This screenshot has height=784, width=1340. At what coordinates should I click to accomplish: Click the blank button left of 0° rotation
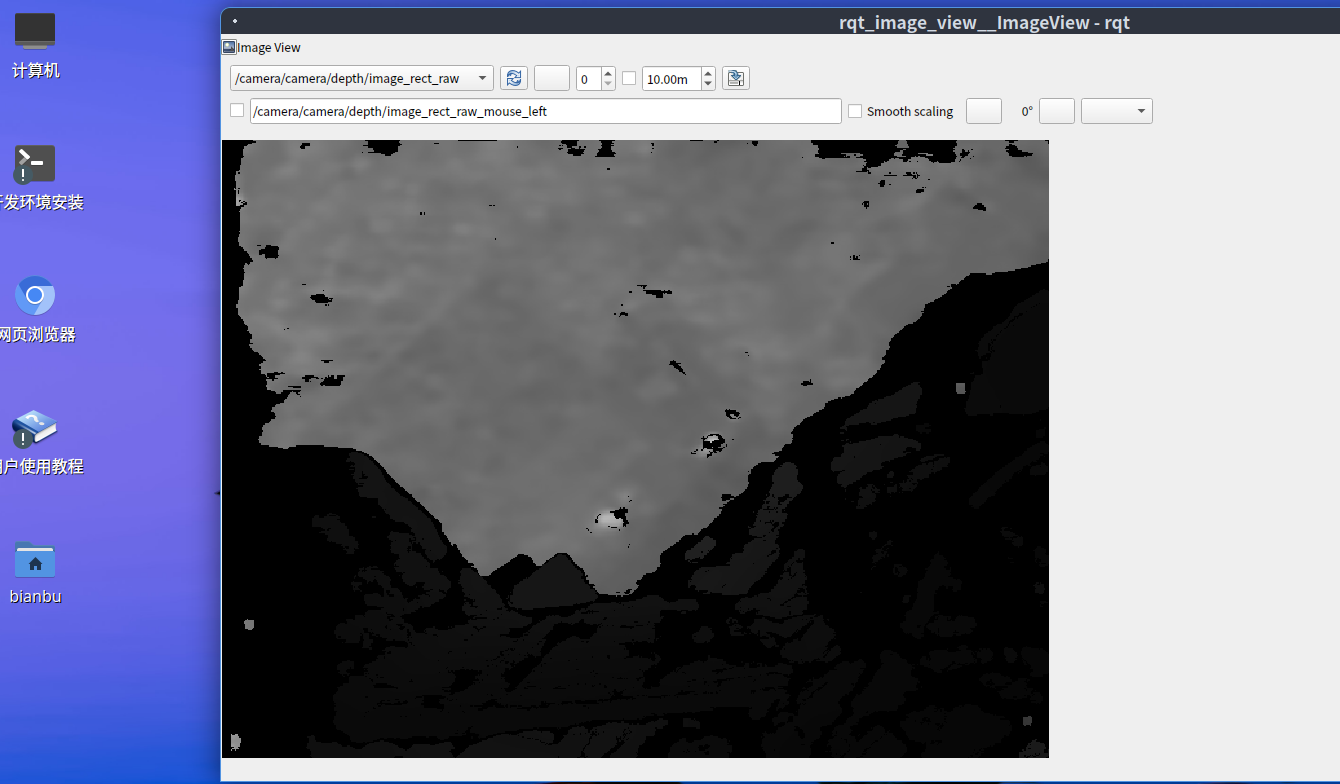point(983,111)
